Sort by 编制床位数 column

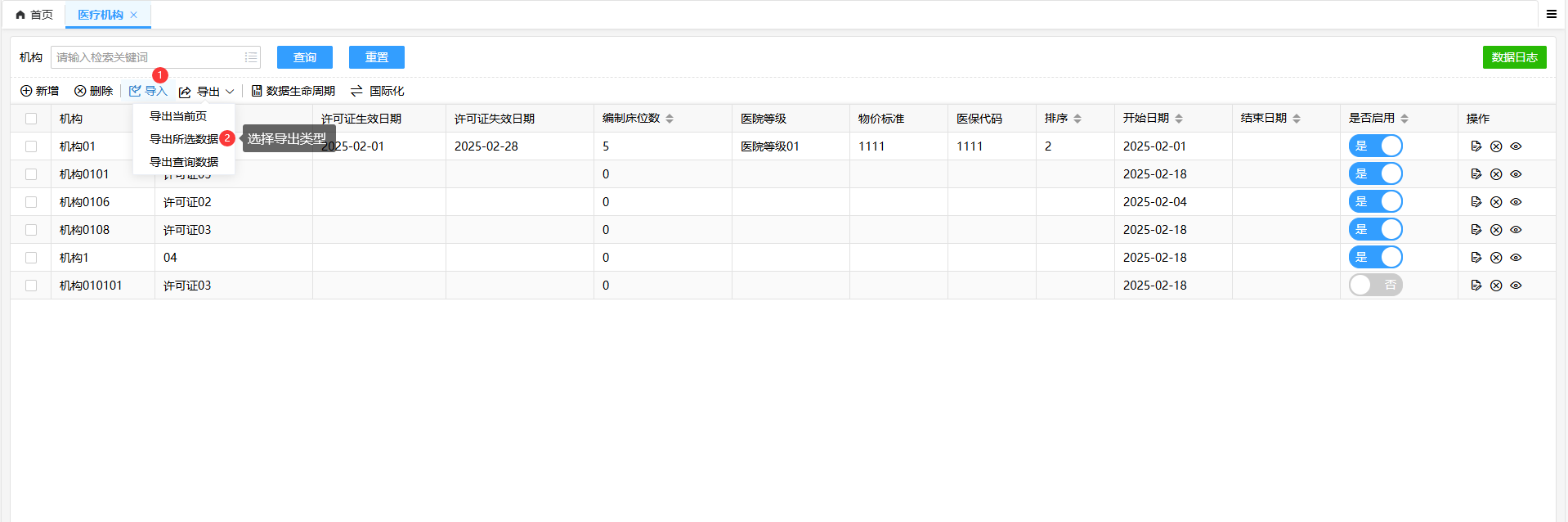coord(670,119)
